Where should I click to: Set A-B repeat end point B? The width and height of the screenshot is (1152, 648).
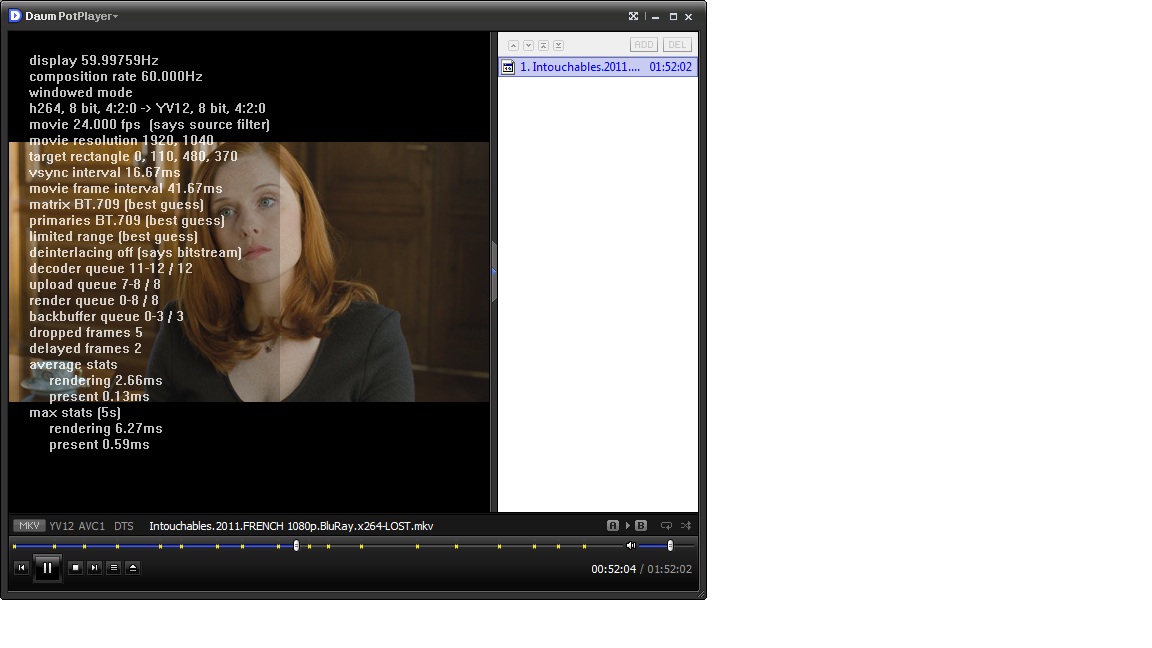pos(640,525)
